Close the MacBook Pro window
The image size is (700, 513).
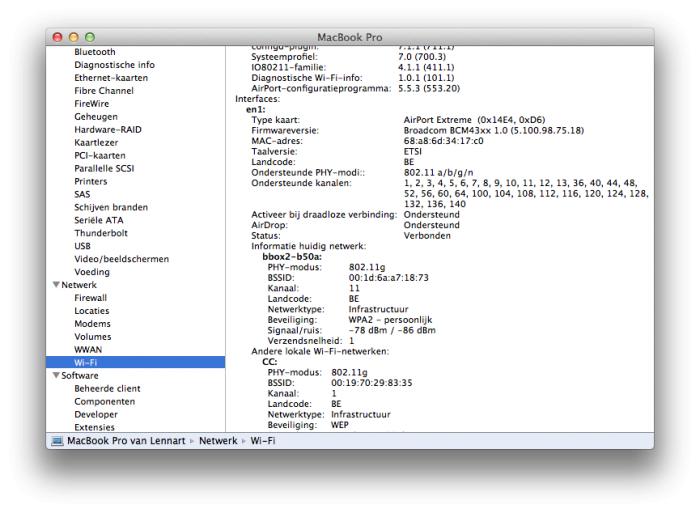tap(58, 37)
